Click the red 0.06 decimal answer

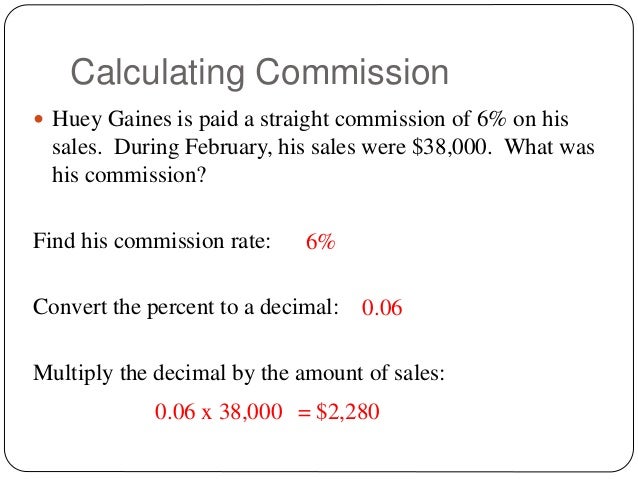point(382,308)
